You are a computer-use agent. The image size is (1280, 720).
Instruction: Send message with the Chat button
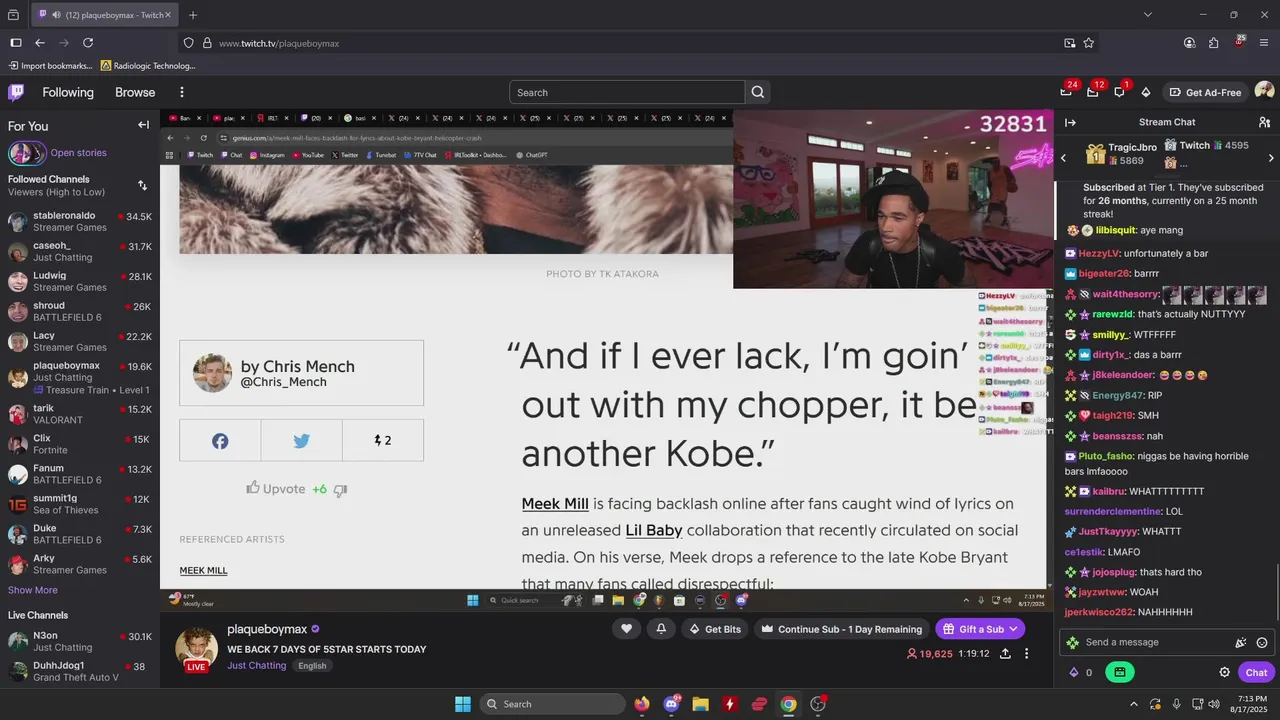(x=1256, y=673)
